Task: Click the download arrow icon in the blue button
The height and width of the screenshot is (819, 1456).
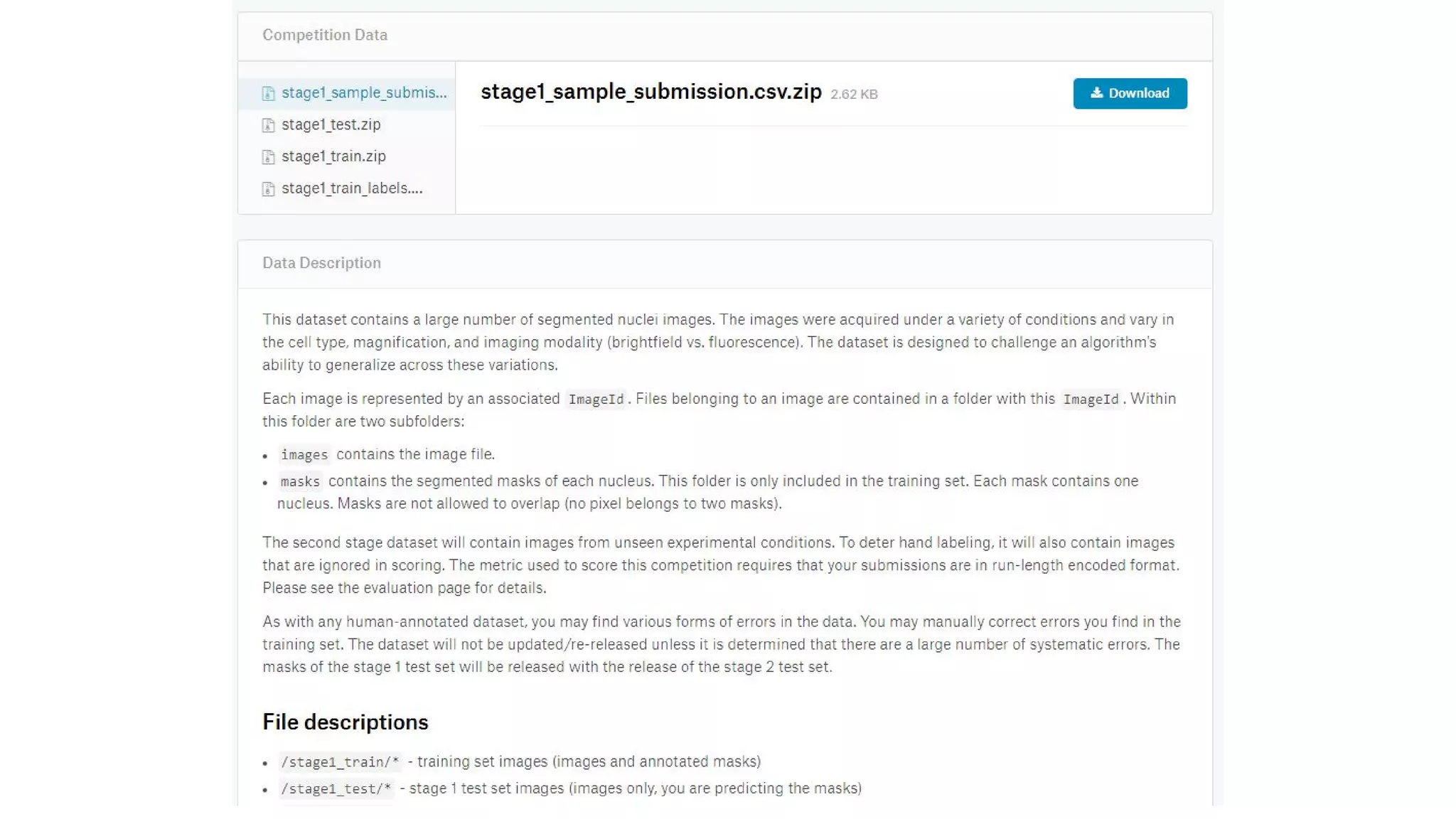Action: tap(1096, 93)
